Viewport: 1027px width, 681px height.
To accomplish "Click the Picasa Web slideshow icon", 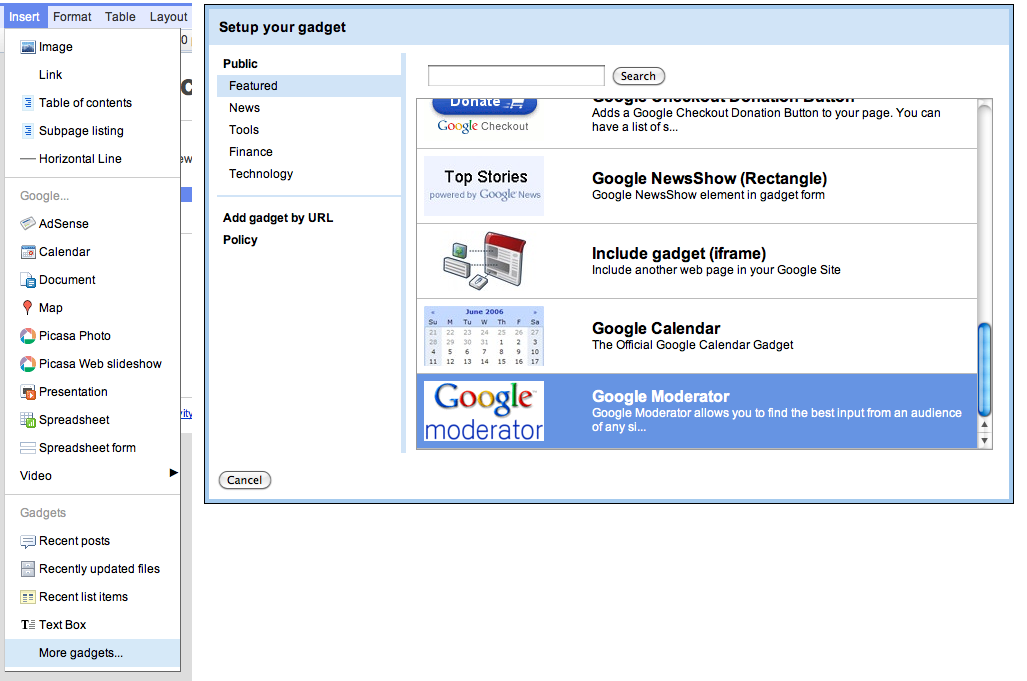I will (28, 364).
